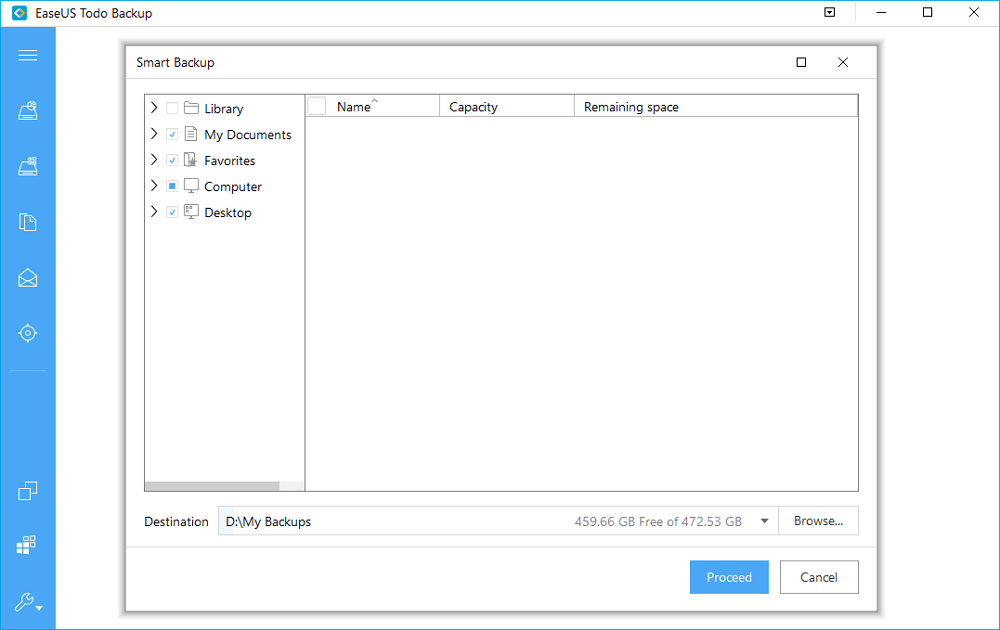This screenshot has height=630, width=1000.
Task: Expand the Library tree node
Action: click(x=154, y=108)
